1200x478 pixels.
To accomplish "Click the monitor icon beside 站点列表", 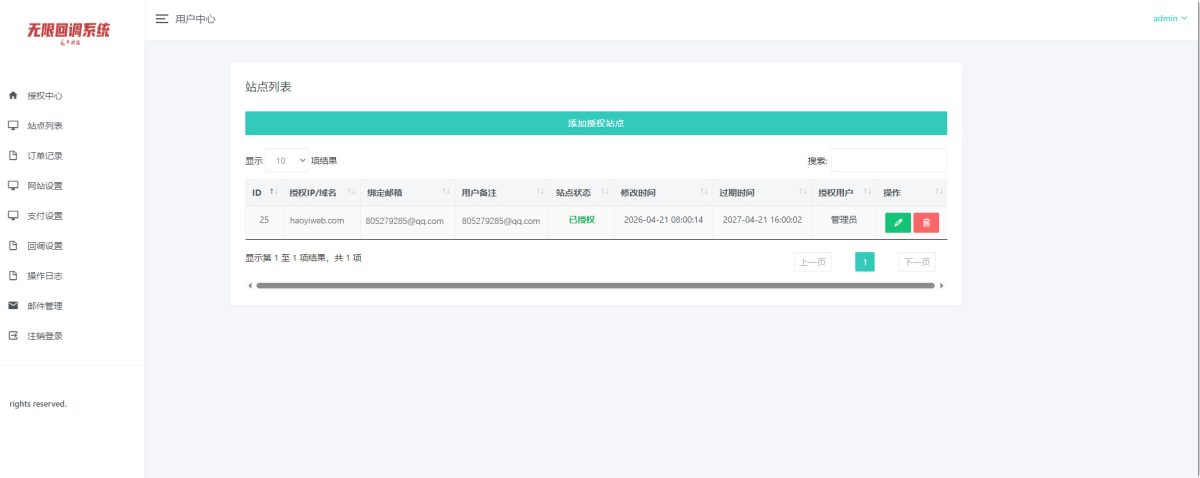I will [x=13, y=126].
